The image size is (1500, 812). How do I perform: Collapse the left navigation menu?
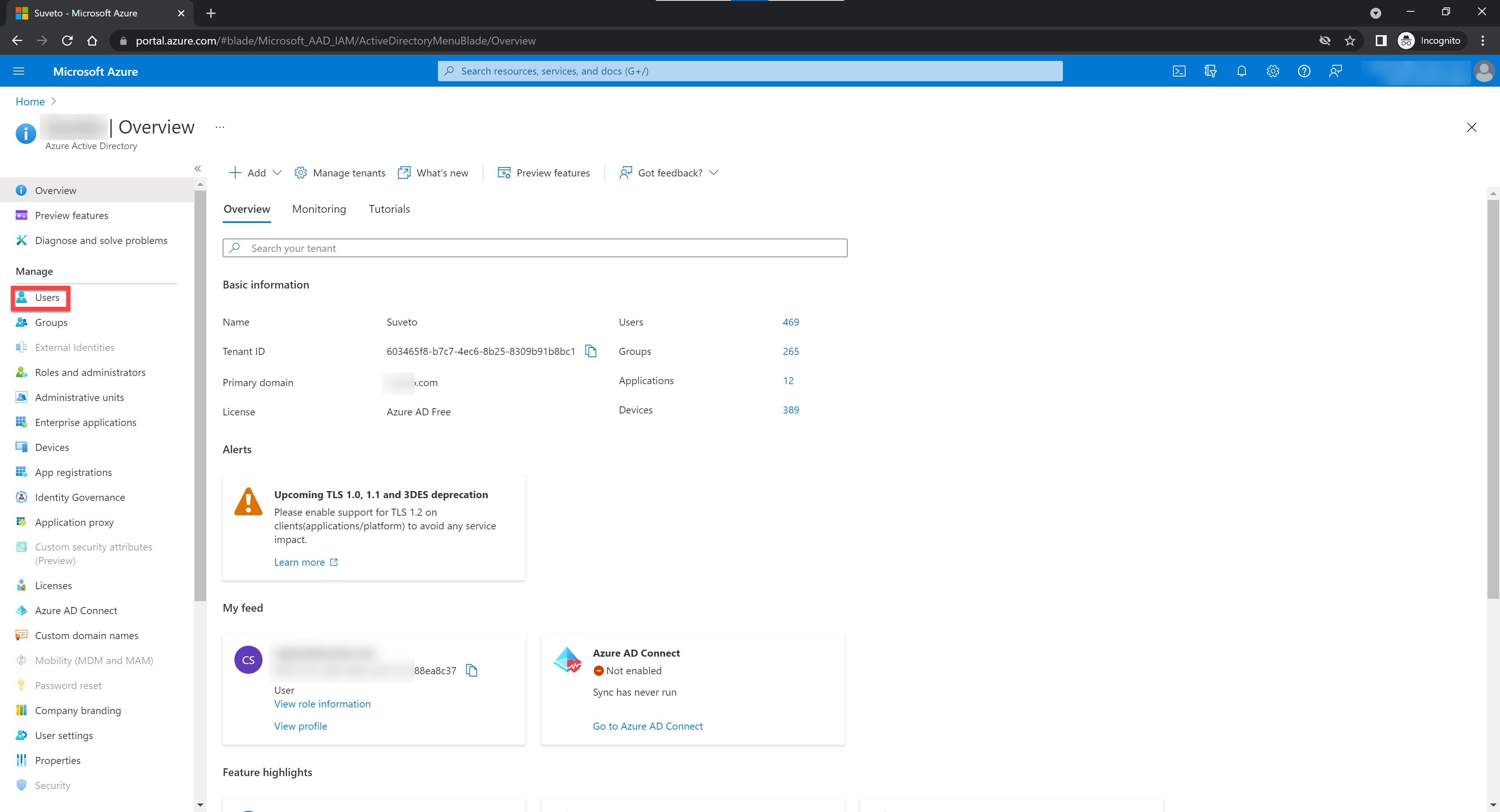197,169
